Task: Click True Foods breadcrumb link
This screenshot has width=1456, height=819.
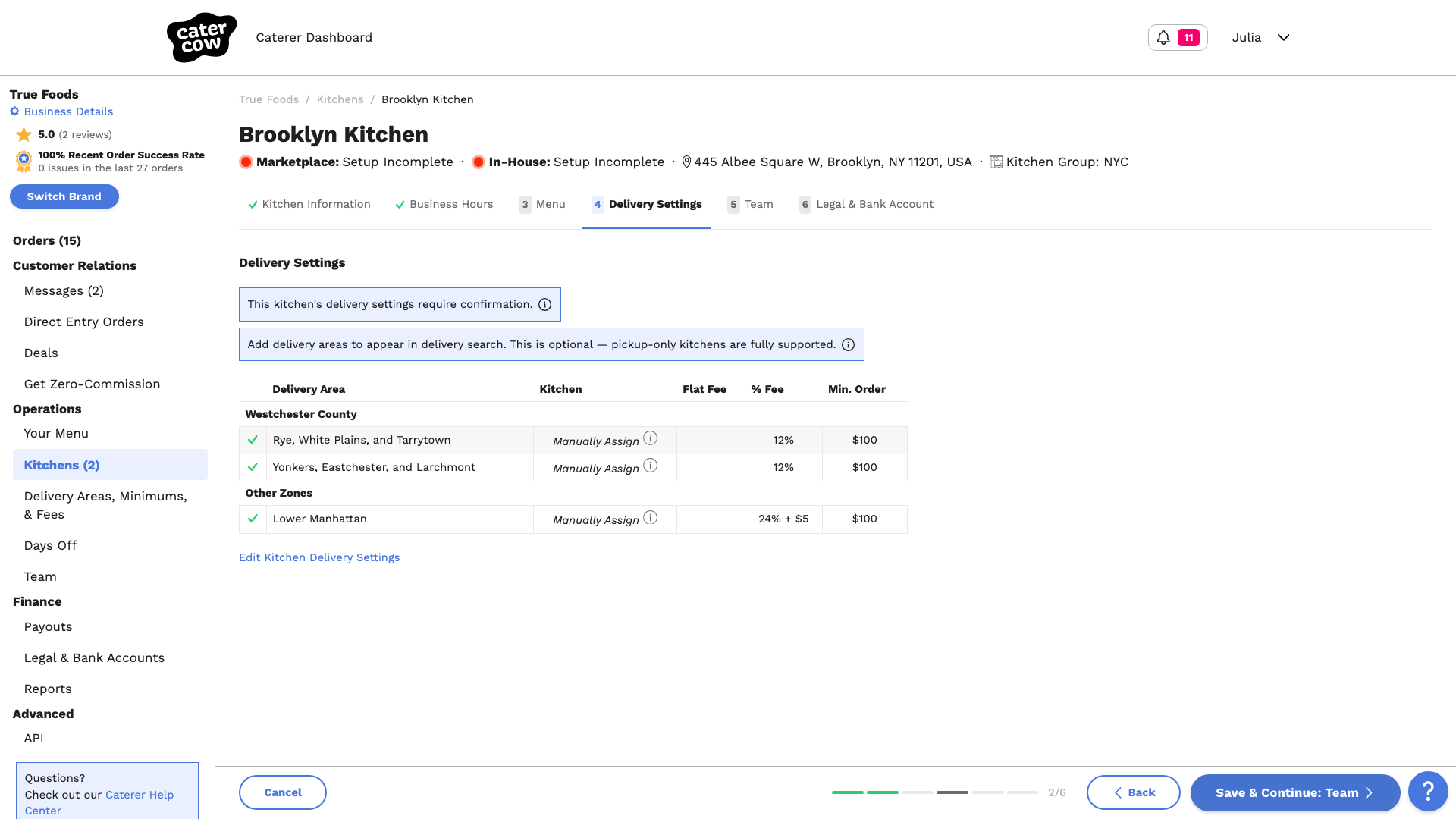Action: click(x=269, y=99)
